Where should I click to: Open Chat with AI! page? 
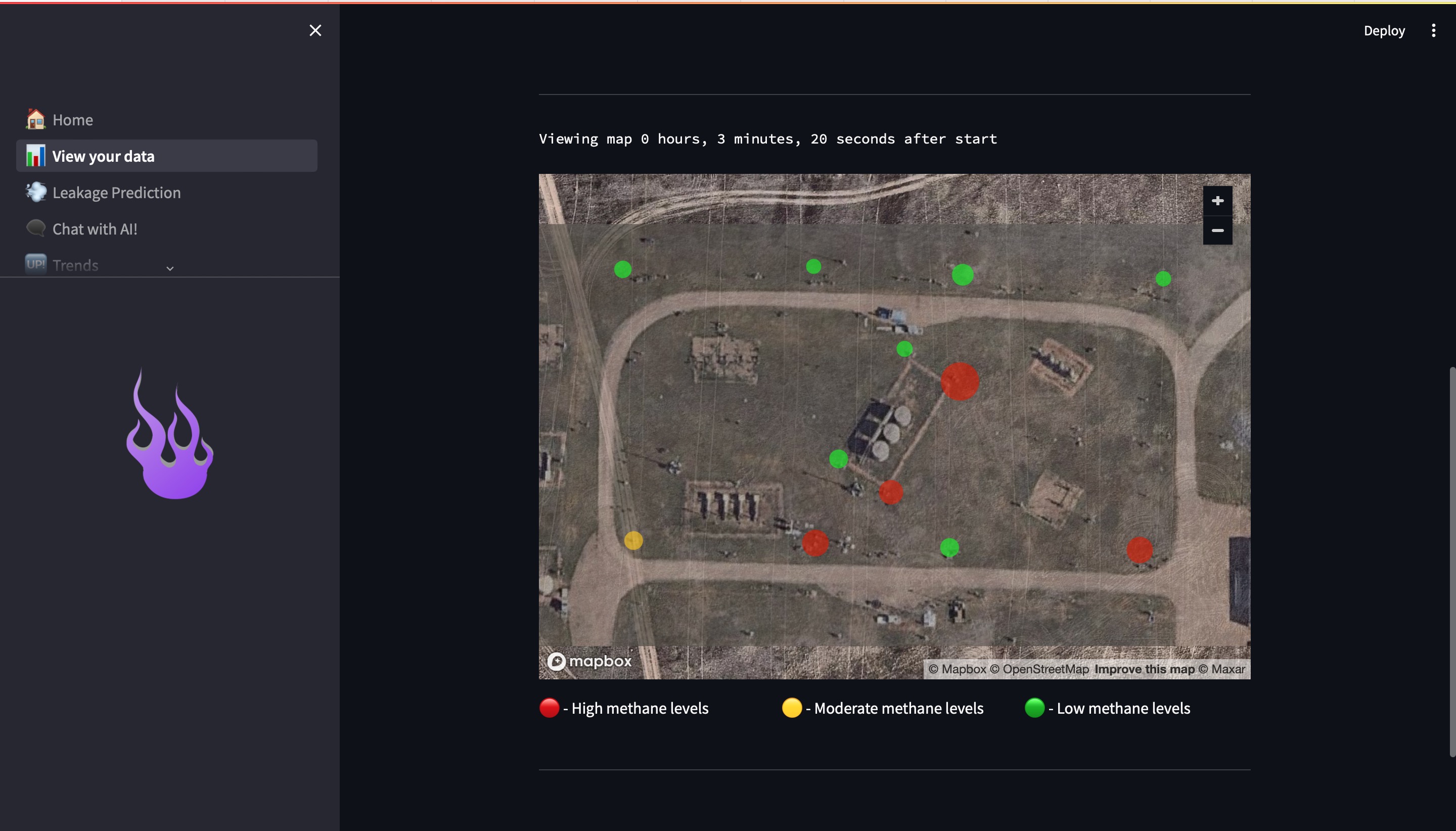[x=95, y=229]
